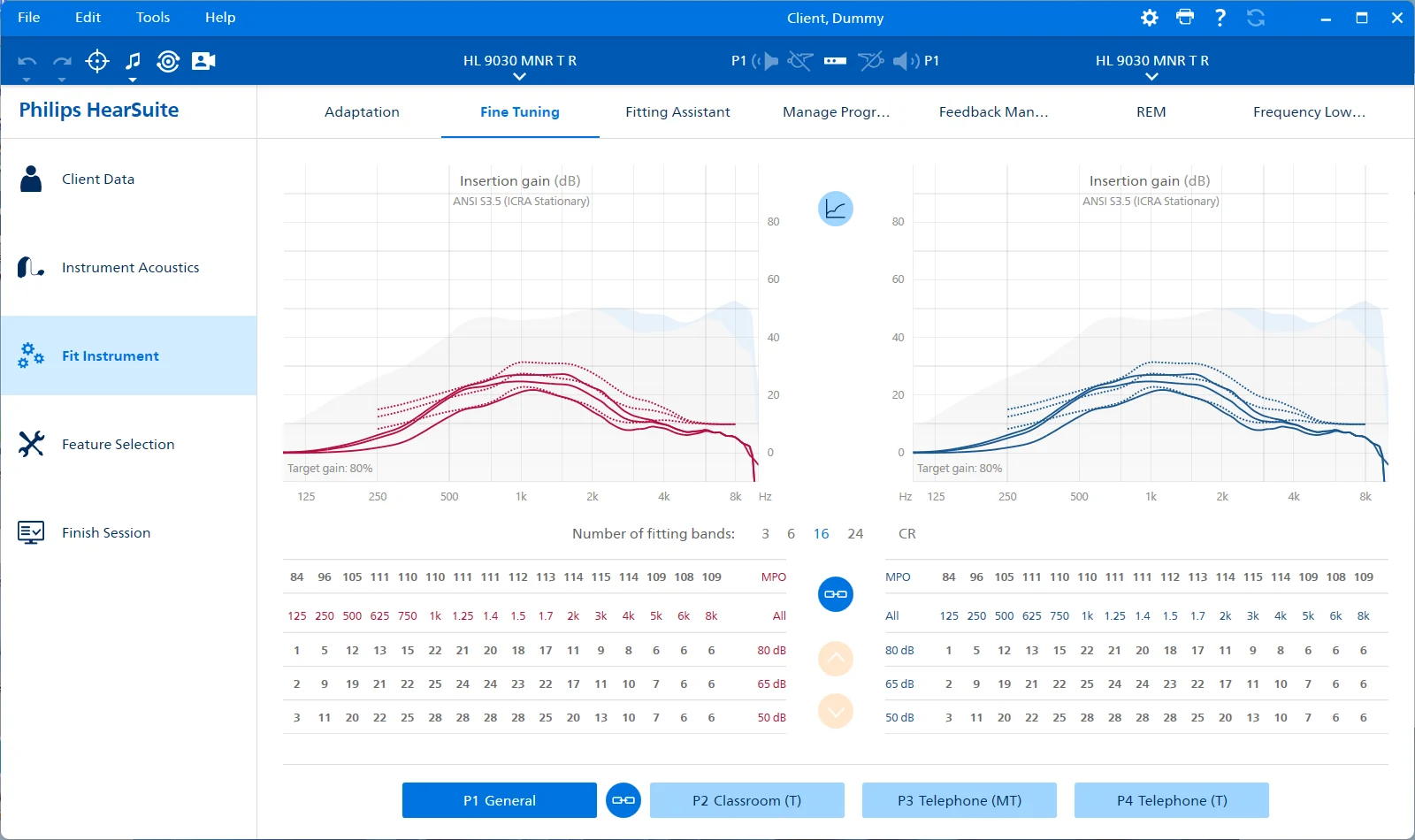Viewport: 1415px width, 840px height.
Task: Click the CR compression ratio option
Action: [x=907, y=534]
